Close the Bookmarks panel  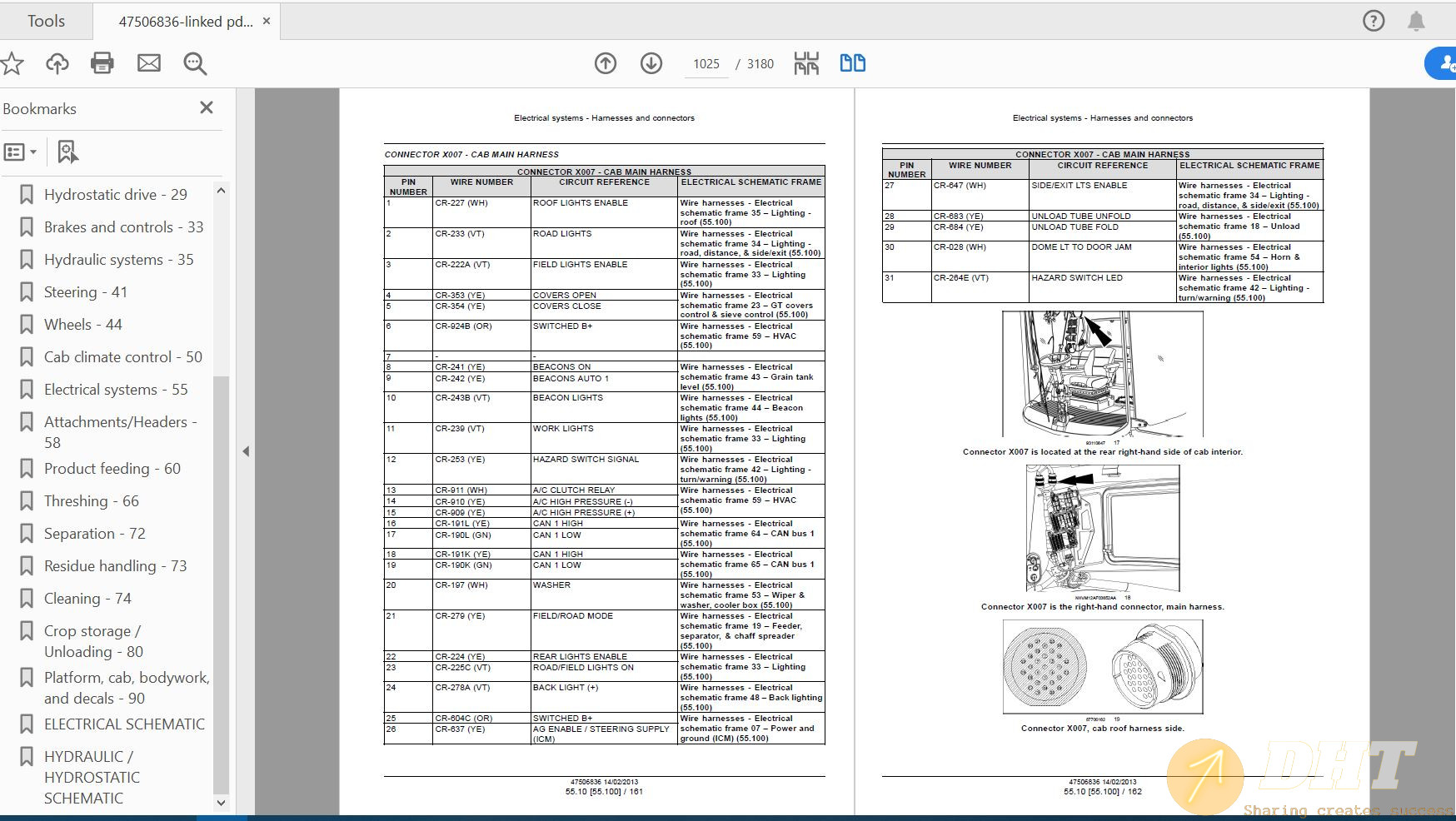click(x=207, y=107)
